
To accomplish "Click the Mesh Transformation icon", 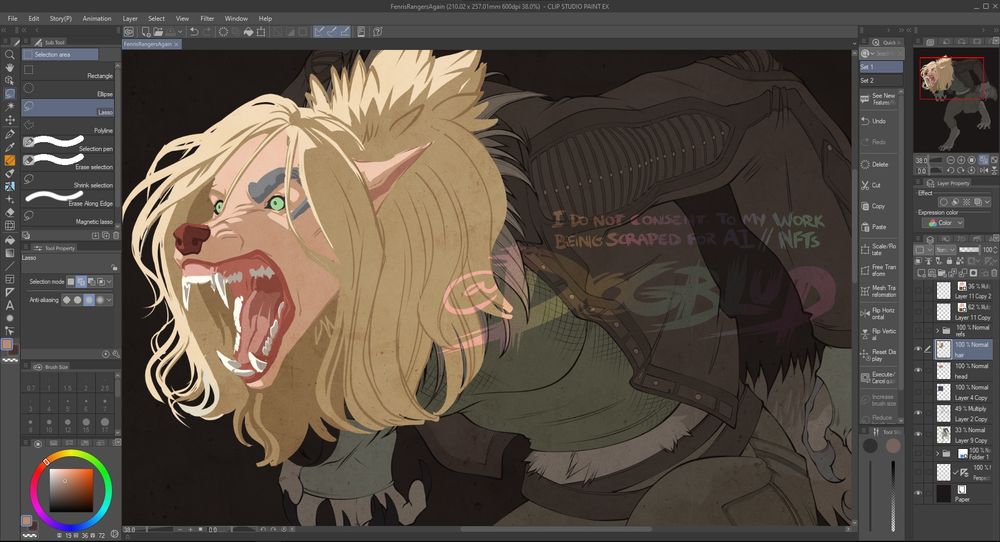I will pos(866,290).
